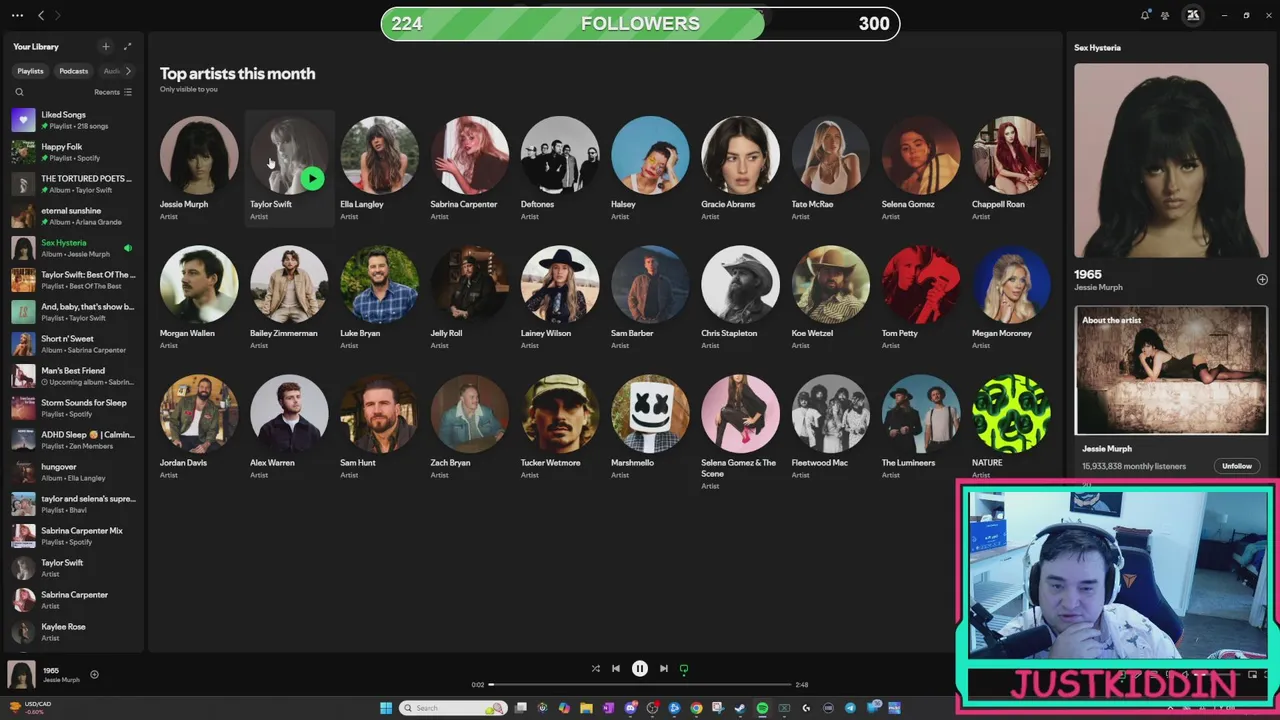Play Taylor Swift with green play button
This screenshot has height=720, width=1280.
coord(312,179)
